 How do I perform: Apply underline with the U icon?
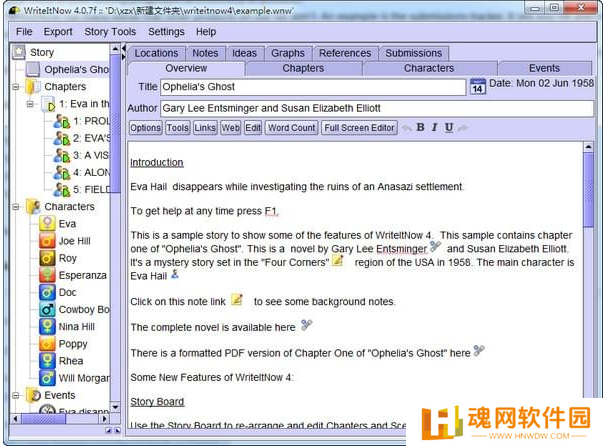coord(449,127)
